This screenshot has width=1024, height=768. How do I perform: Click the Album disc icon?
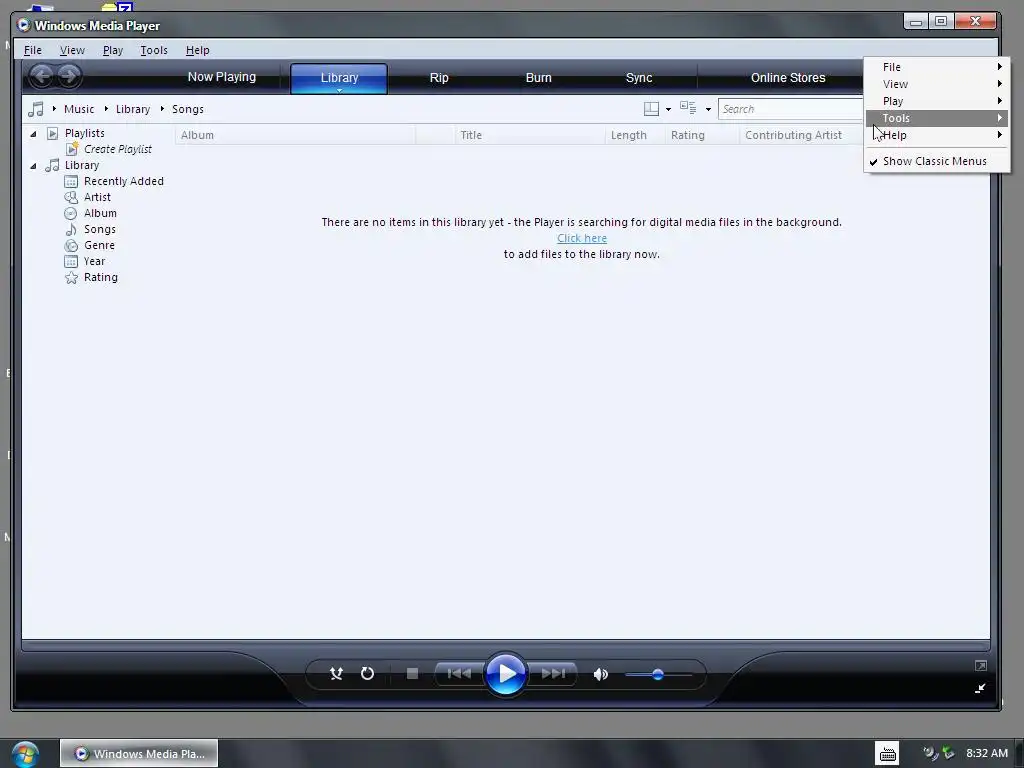click(x=71, y=214)
